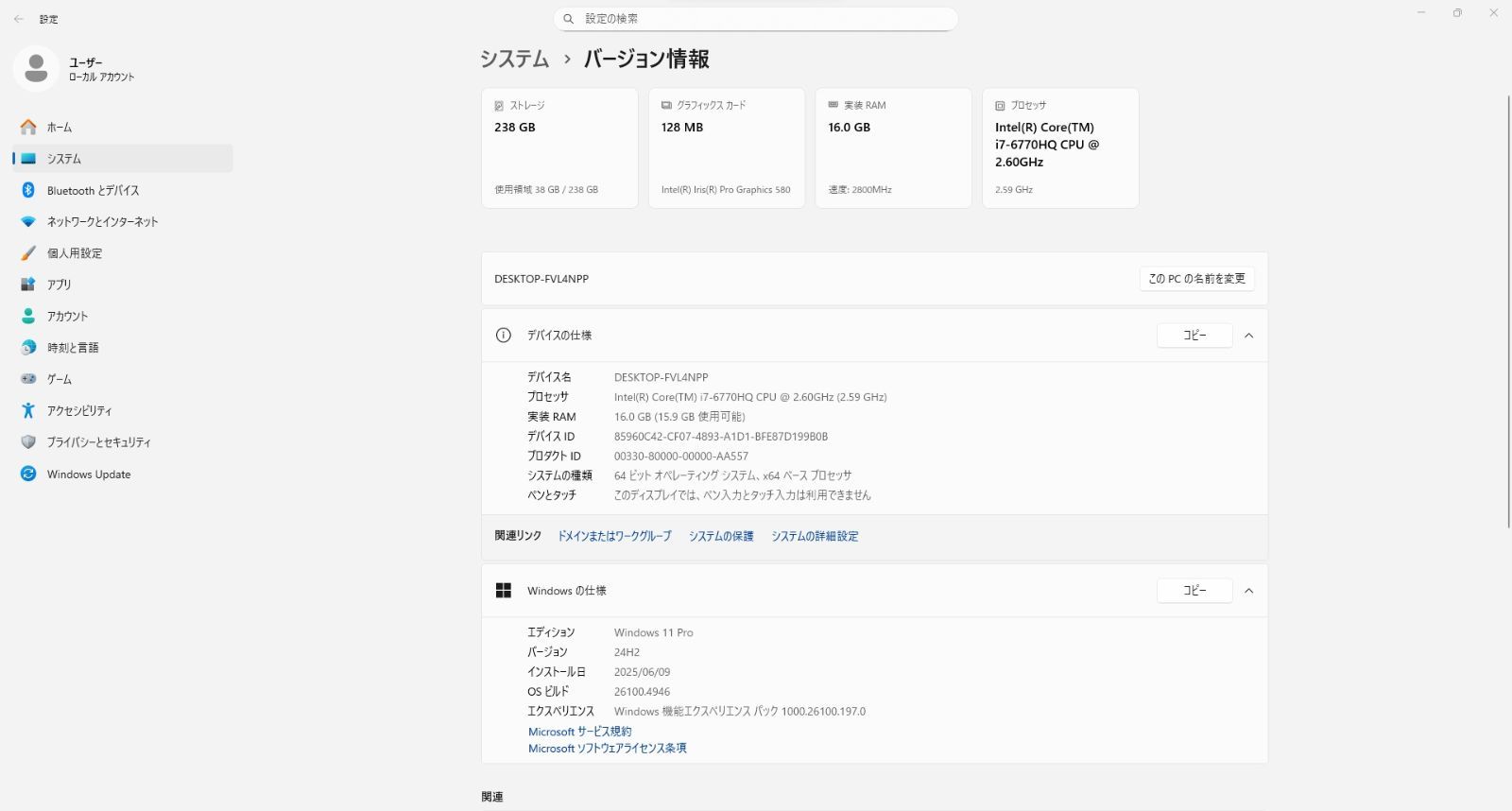Image resolution: width=1512 pixels, height=811 pixels.
Task: Click the Home house icon
Action: (28, 127)
